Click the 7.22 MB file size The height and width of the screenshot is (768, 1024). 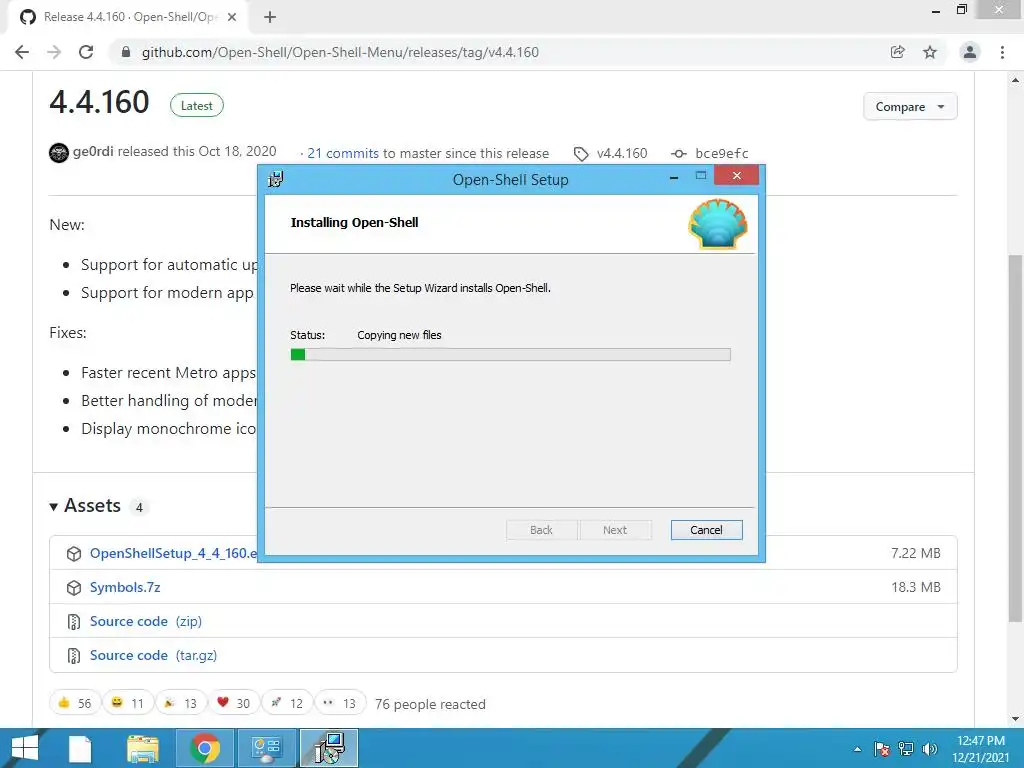tap(916, 553)
